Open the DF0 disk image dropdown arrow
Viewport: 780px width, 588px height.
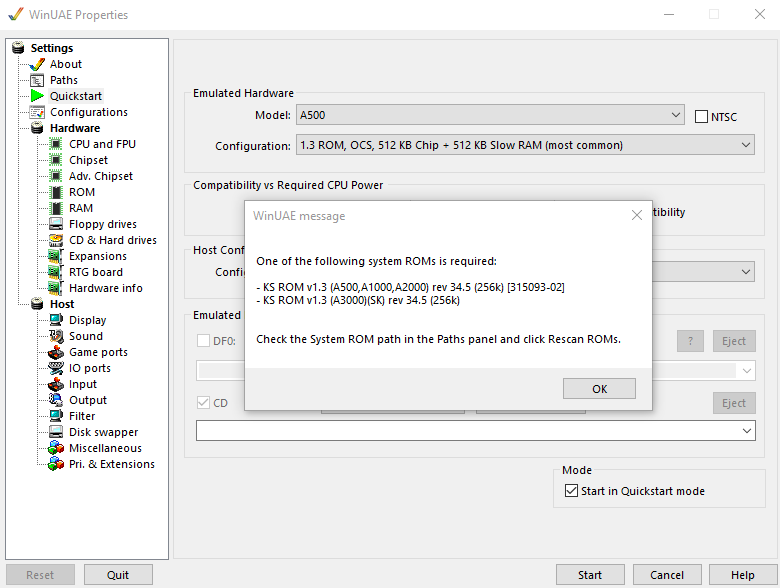tap(747, 371)
